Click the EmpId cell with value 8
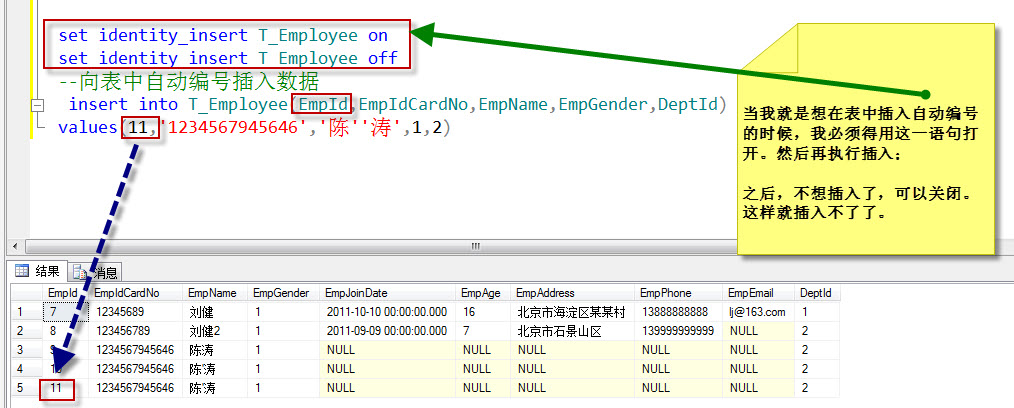The image size is (1014, 408). click(x=67, y=331)
